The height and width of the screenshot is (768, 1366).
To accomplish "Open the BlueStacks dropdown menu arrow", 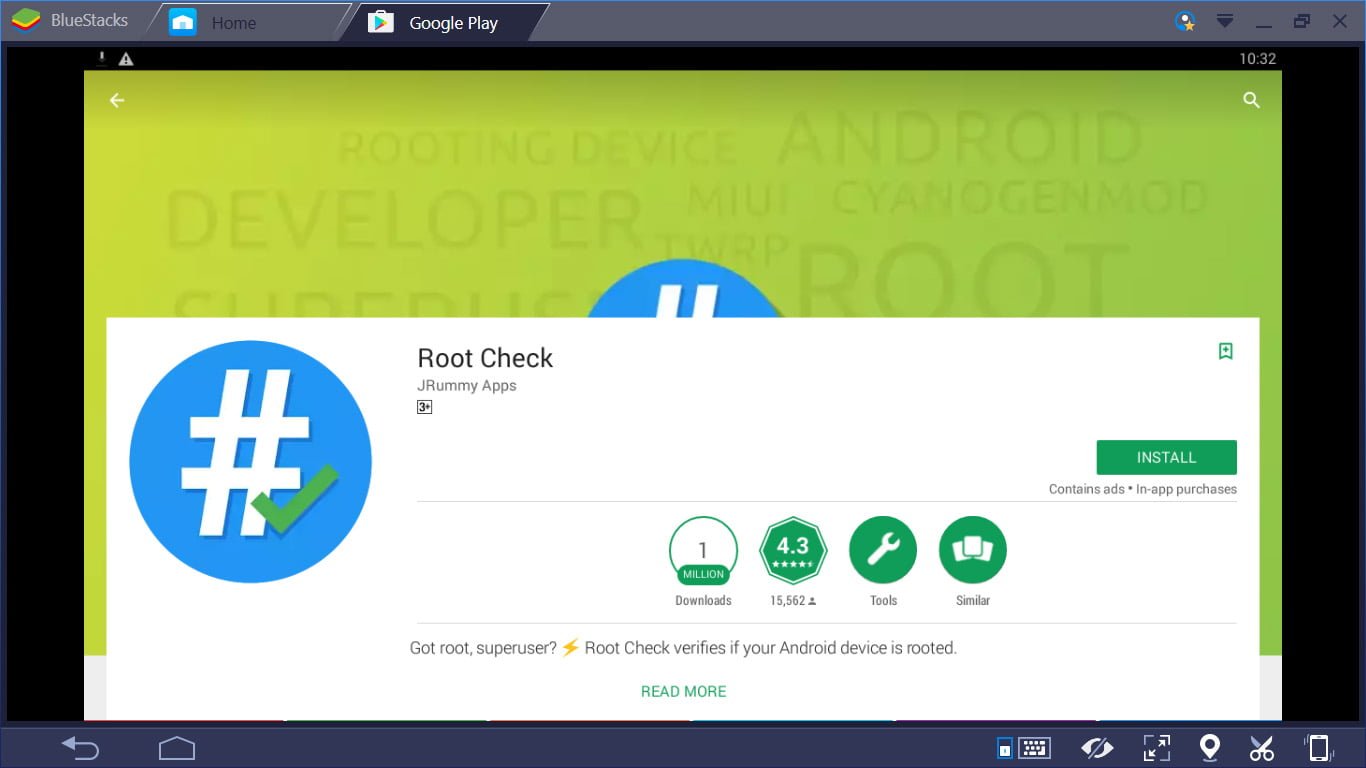I will [1224, 21].
